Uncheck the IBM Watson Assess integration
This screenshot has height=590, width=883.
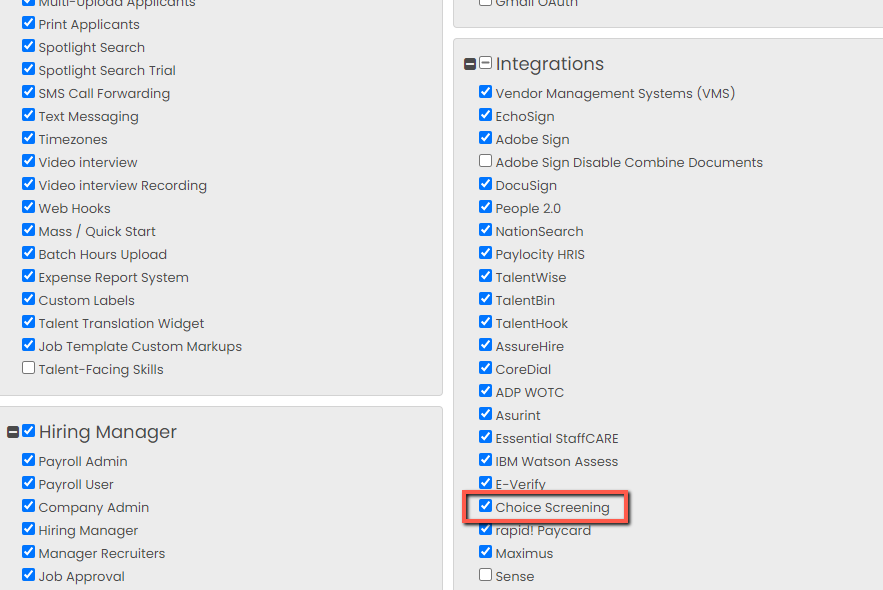coord(485,460)
